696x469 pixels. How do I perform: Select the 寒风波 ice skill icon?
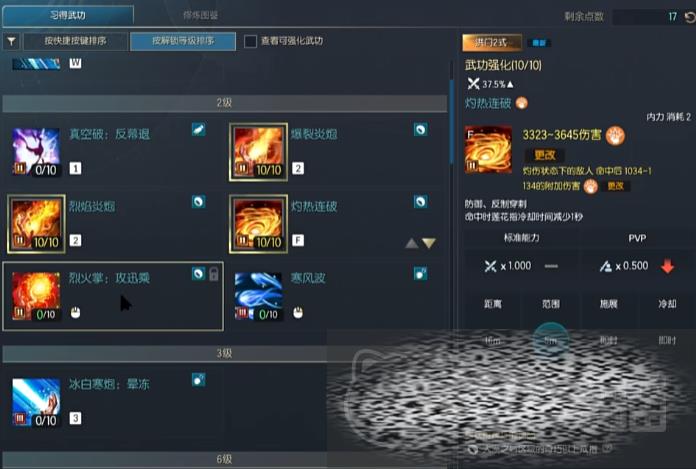point(258,296)
